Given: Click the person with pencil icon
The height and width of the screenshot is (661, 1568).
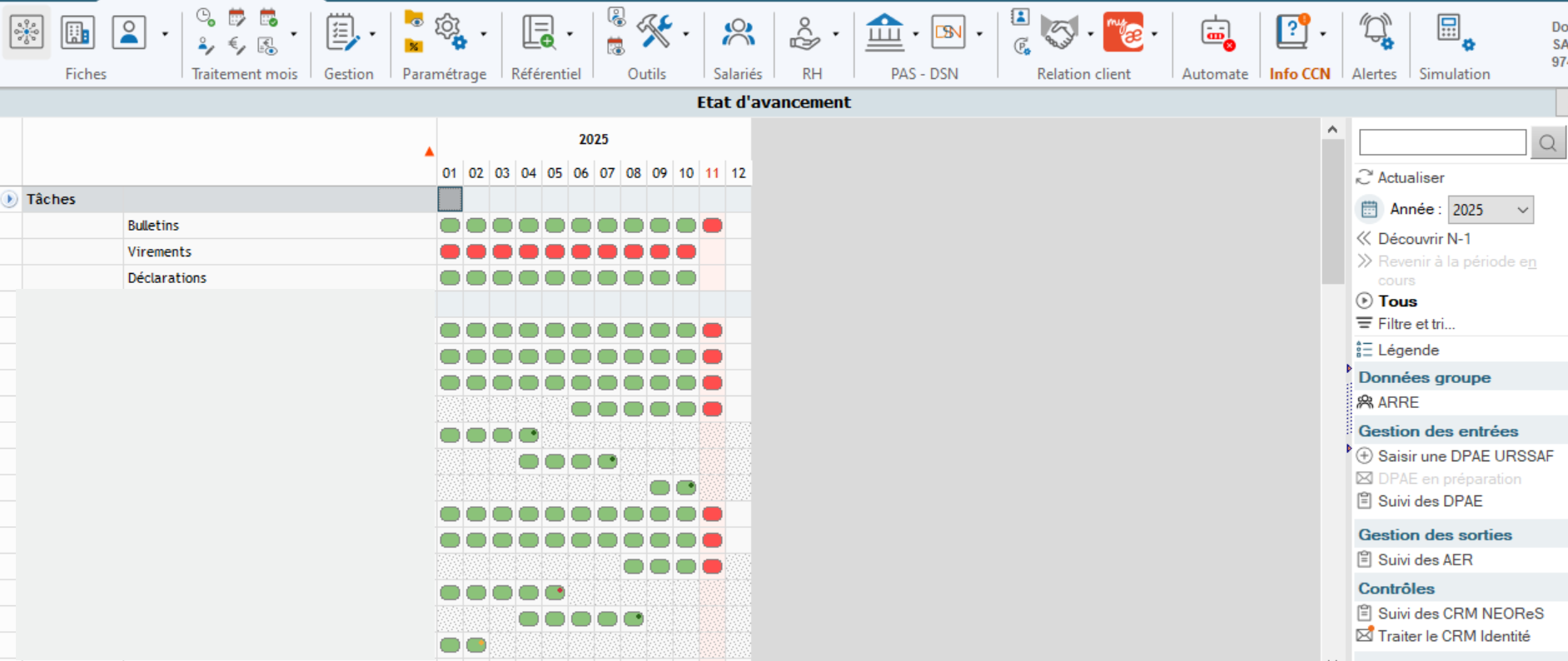Looking at the screenshot, I should (x=206, y=46).
